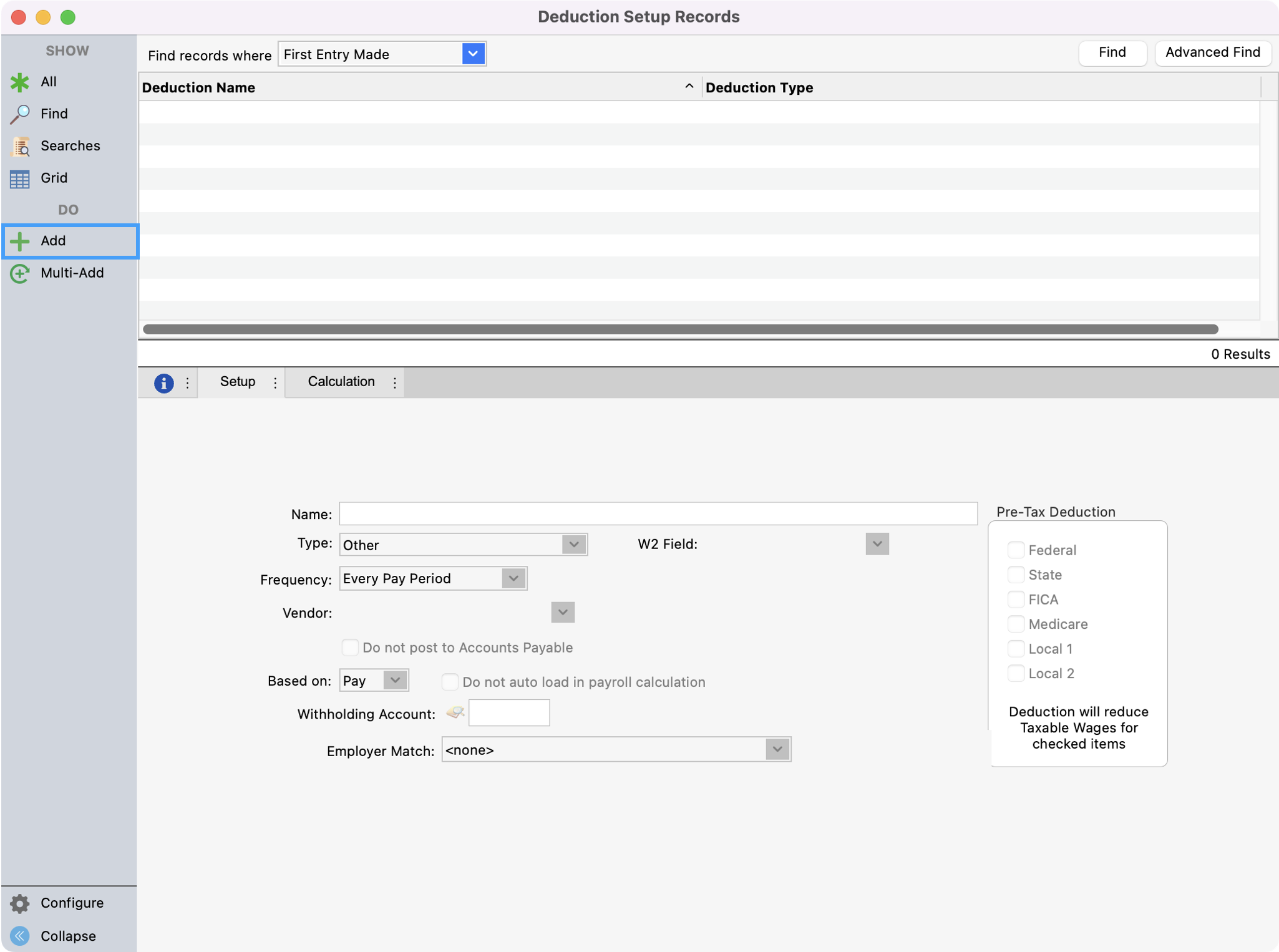Check Do not post to Accounts Payable

[x=350, y=648]
